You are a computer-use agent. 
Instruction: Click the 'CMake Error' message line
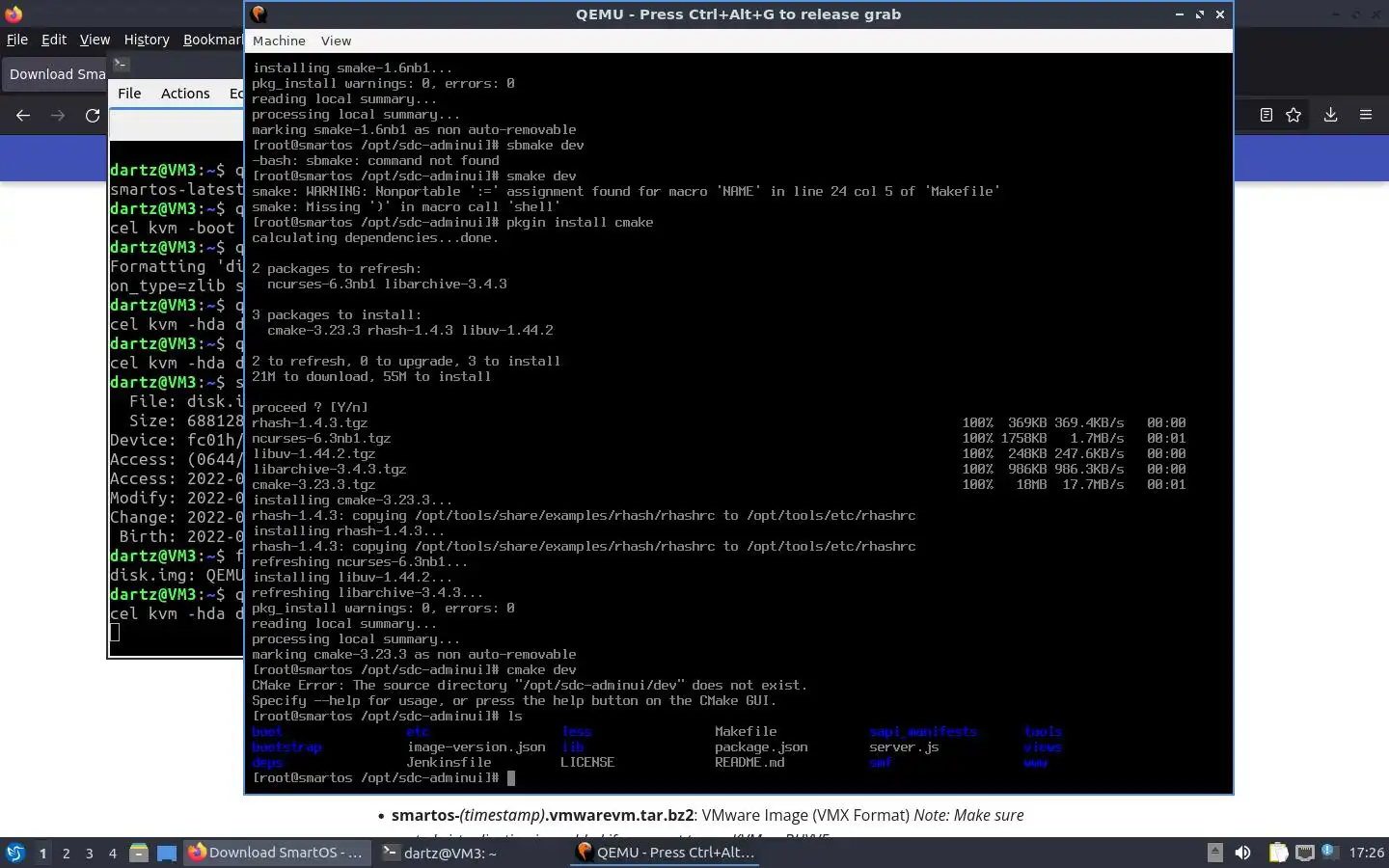point(530,685)
